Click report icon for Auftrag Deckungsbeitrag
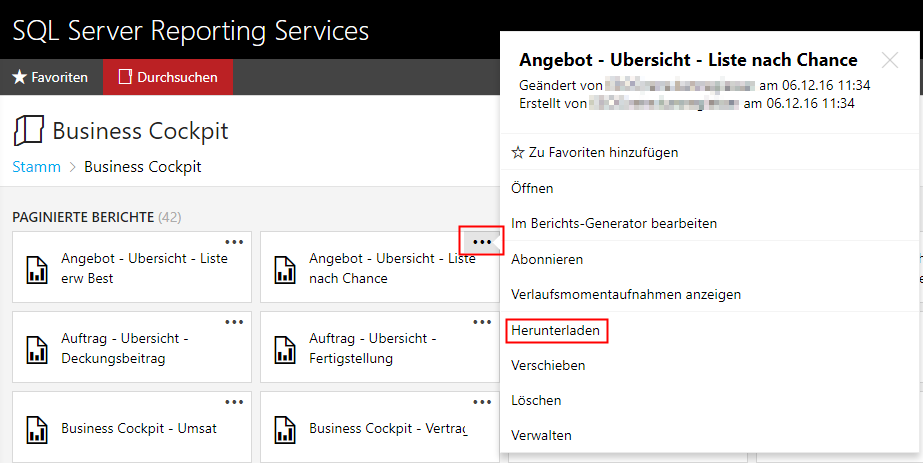 tap(38, 349)
